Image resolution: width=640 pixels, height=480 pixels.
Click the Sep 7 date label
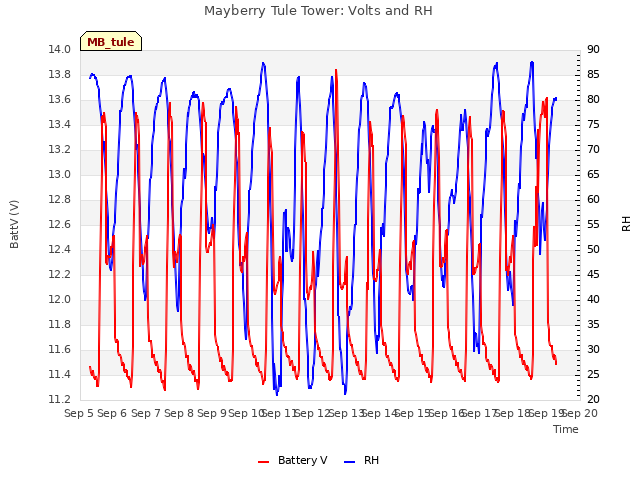click(x=146, y=413)
